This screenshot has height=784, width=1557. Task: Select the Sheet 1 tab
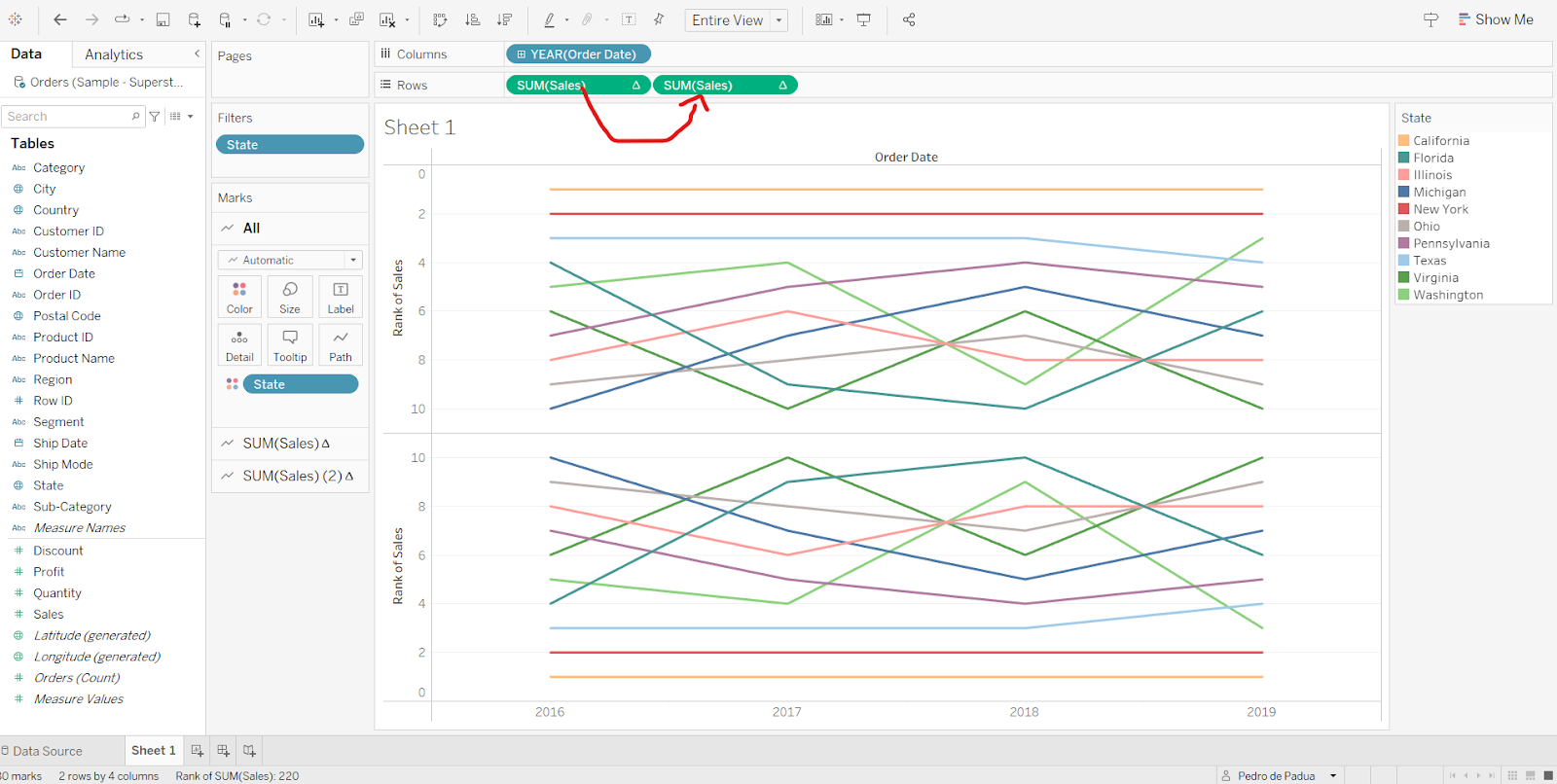(x=154, y=751)
